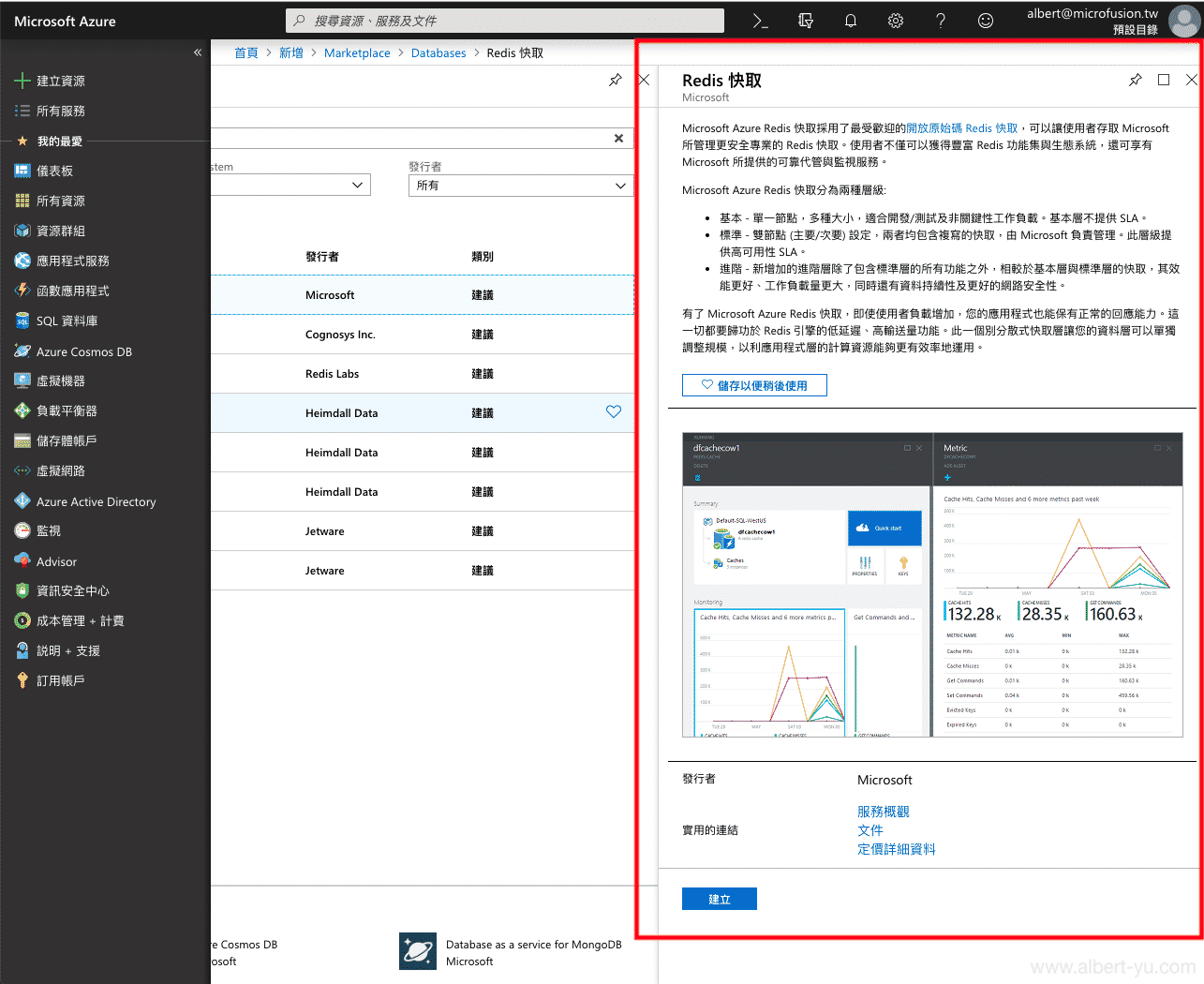Viewport: 1204px width, 984px height.
Task: Pin the Marketplace blade
Action: point(616,81)
